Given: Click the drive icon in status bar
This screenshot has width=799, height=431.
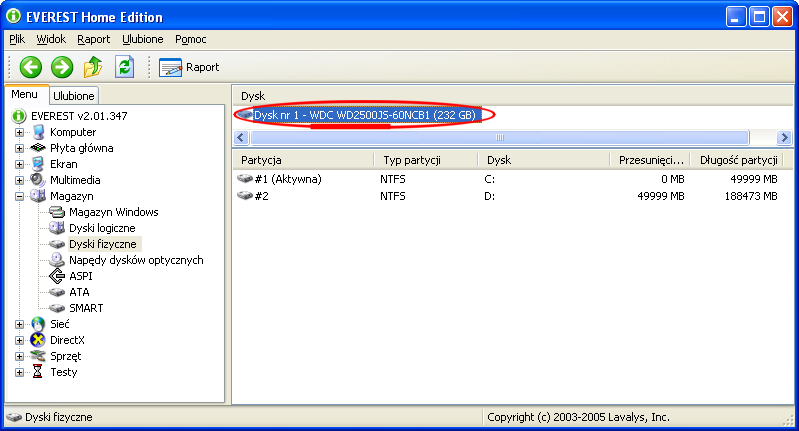Looking at the screenshot, I should [x=14, y=417].
